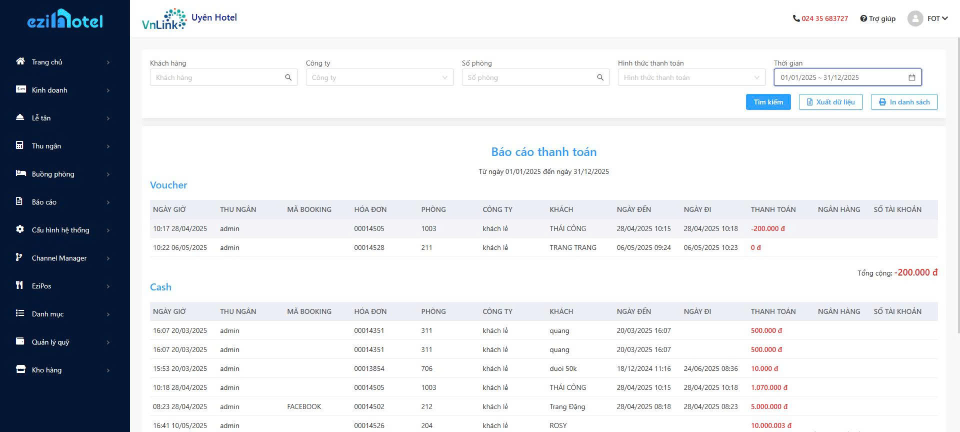This screenshot has width=960, height=432.
Task: Click the -200.000 đ voucher payment cell
Action: point(770,228)
